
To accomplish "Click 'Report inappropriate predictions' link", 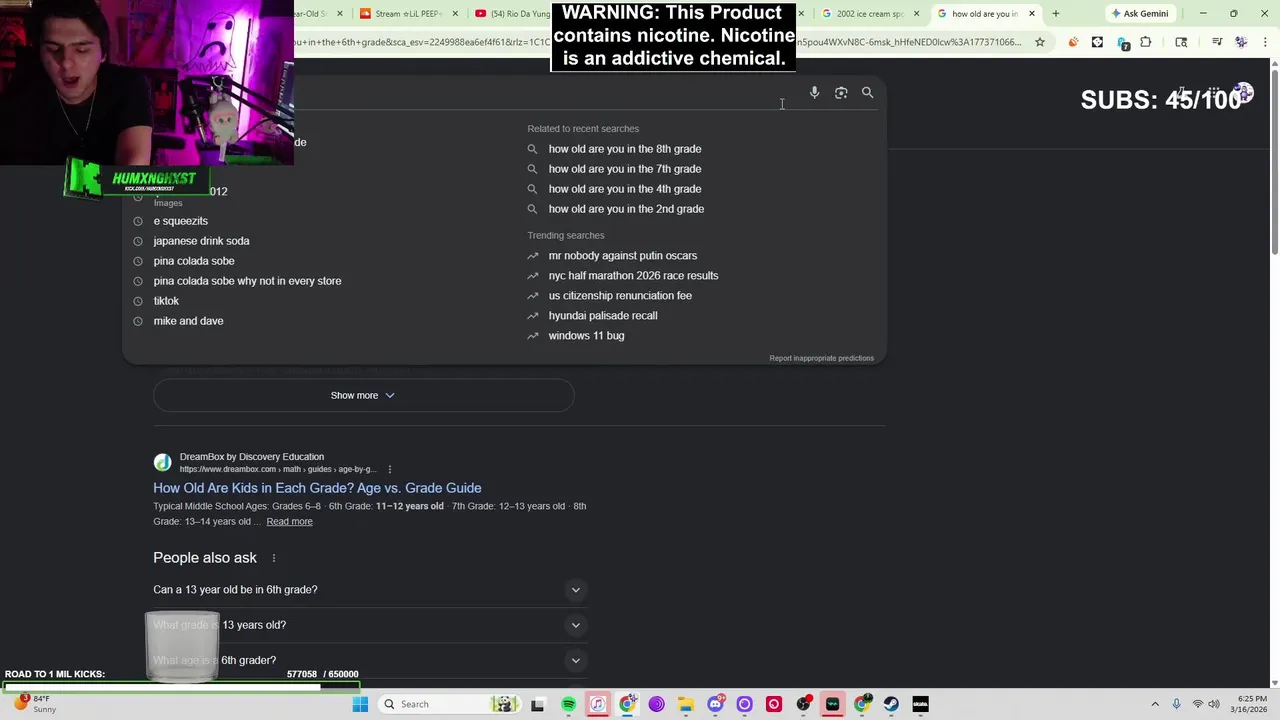I will (821, 358).
